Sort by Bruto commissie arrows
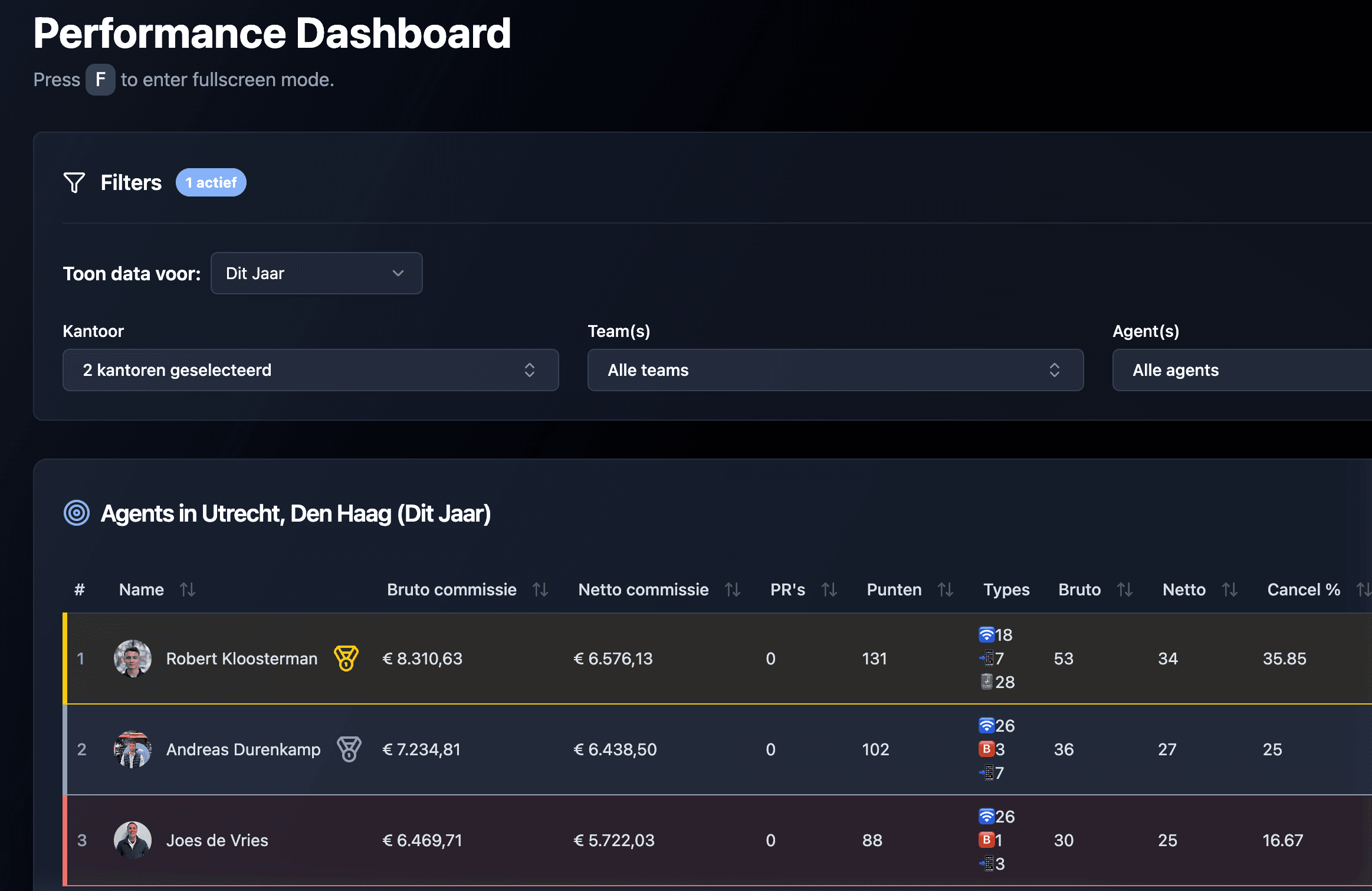 coord(540,589)
